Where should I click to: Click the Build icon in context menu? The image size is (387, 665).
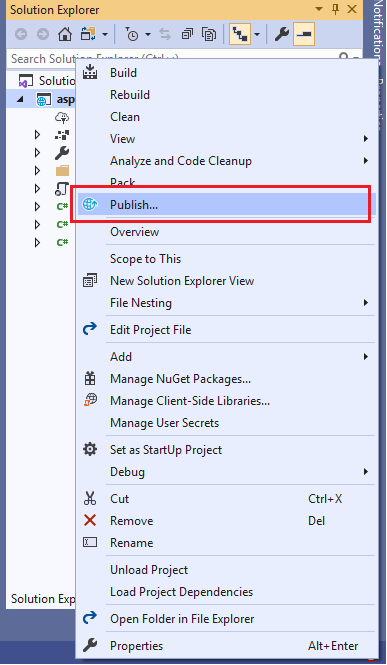tap(90, 72)
